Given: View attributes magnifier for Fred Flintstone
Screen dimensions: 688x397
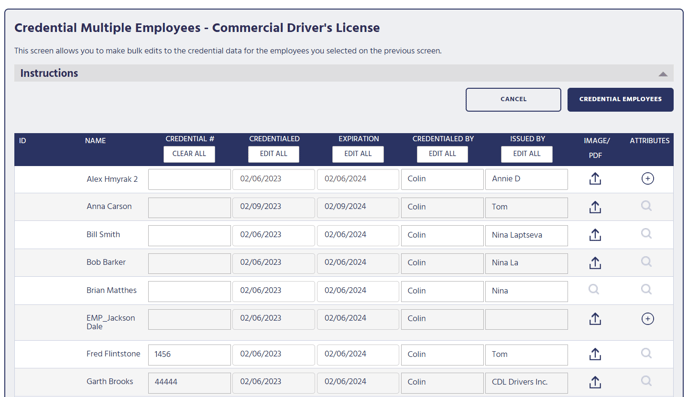Looking at the screenshot, I should [646, 353].
